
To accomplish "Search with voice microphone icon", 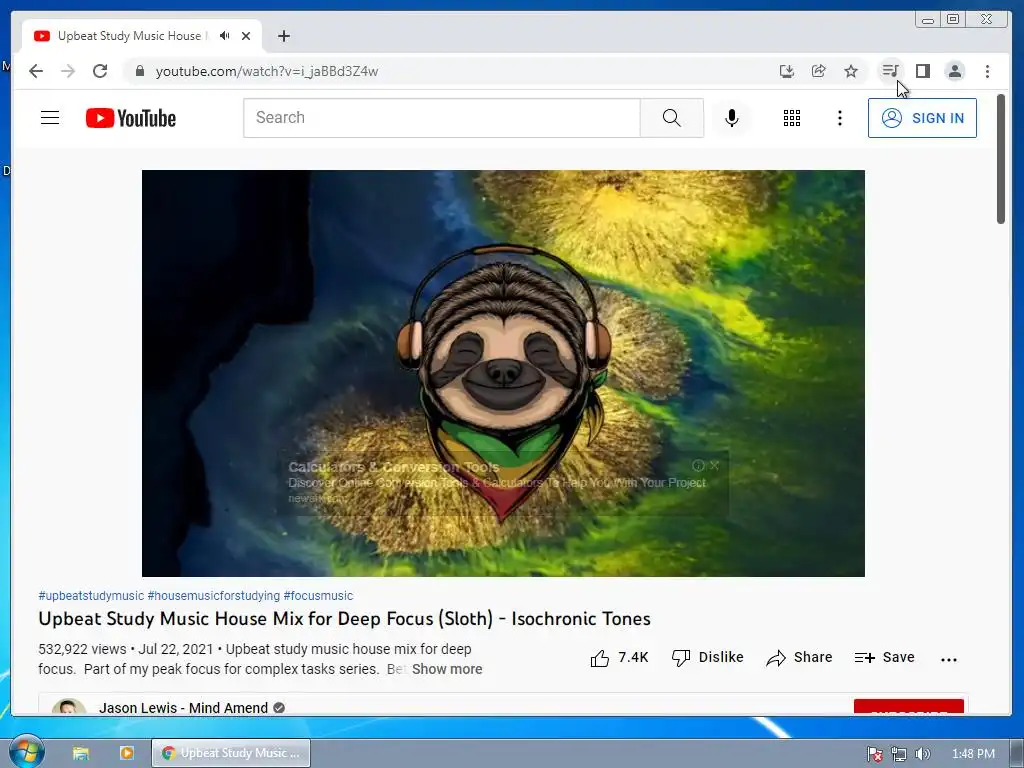I will coord(732,118).
